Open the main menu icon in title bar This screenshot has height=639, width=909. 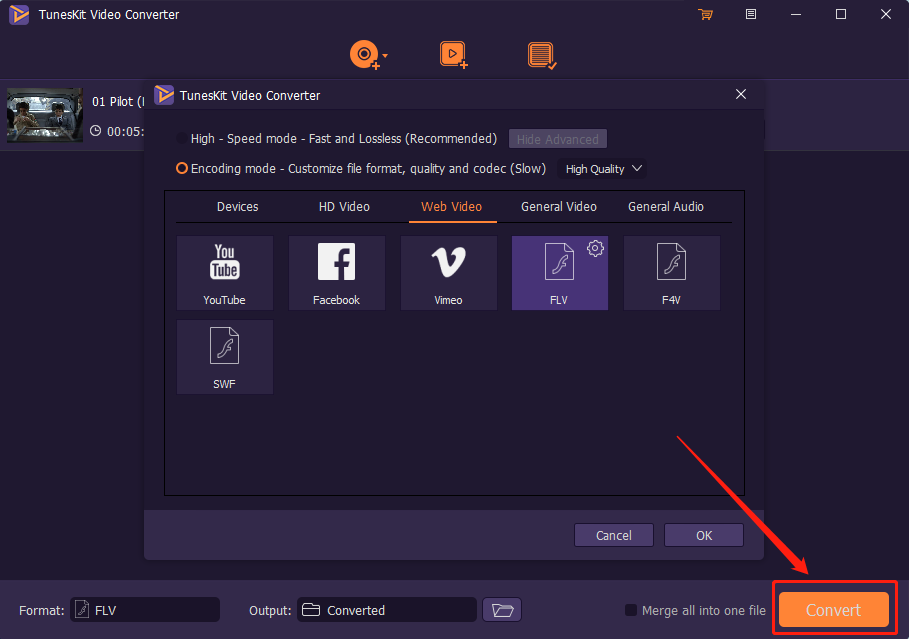pos(751,14)
